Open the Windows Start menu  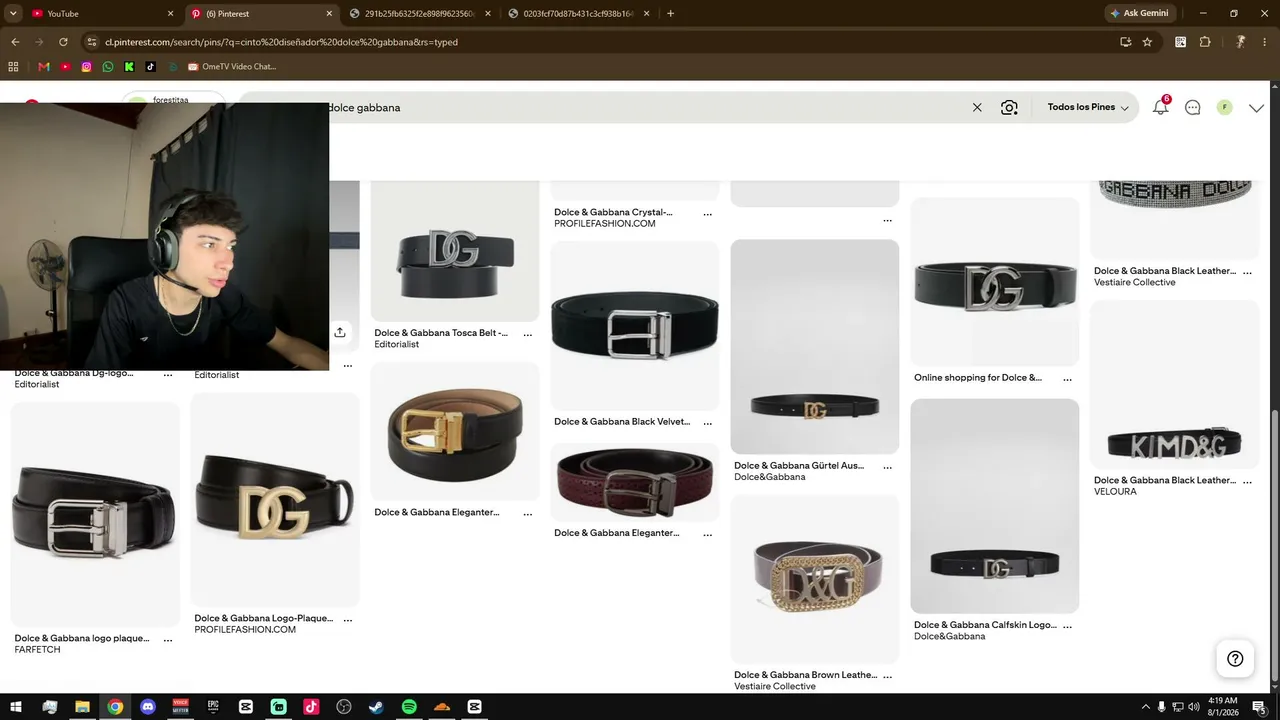[x=16, y=707]
